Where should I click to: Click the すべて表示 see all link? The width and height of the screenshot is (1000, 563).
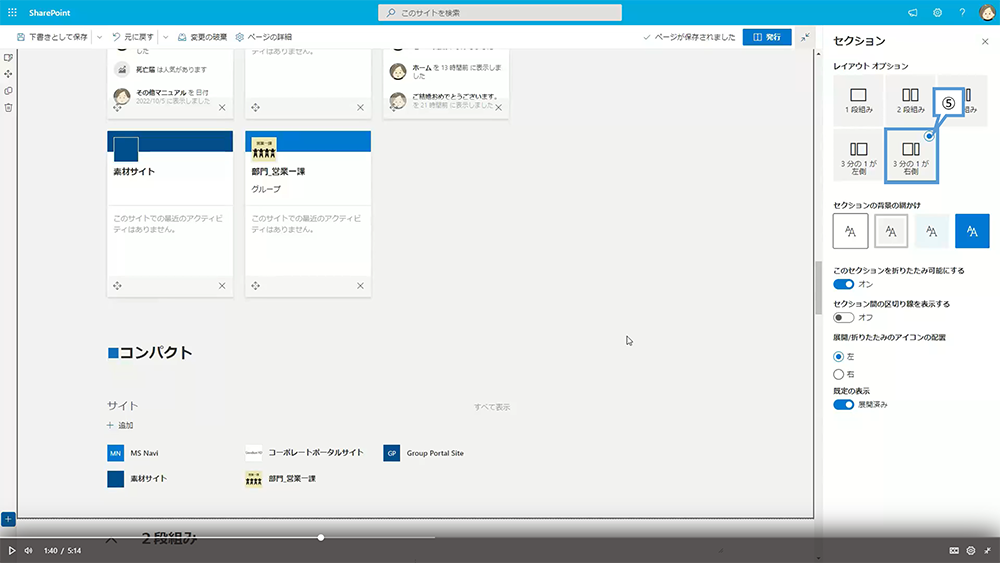(x=492, y=407)
